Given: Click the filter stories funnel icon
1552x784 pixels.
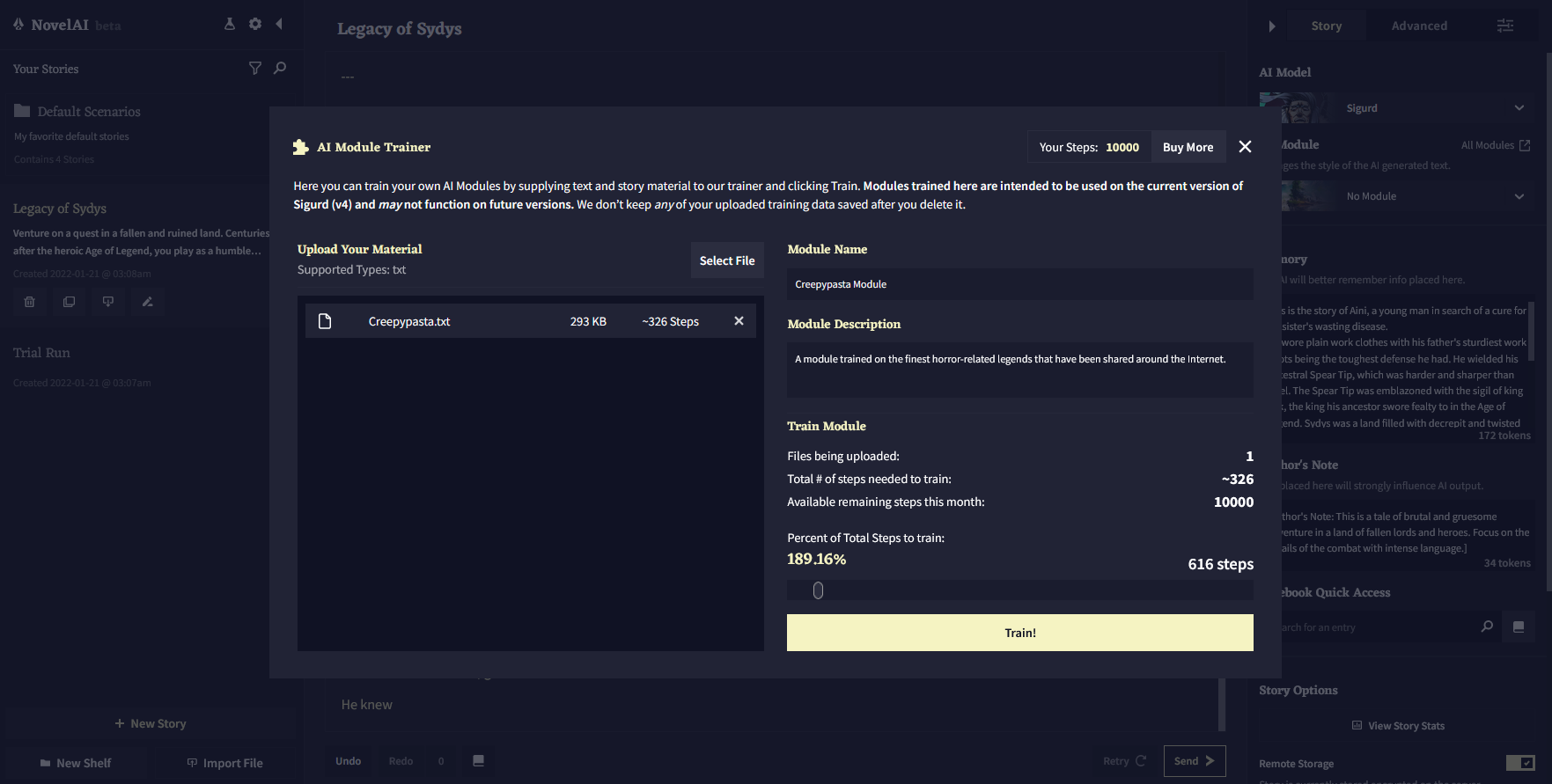Looking at the screenshot, I should (255, 68).
